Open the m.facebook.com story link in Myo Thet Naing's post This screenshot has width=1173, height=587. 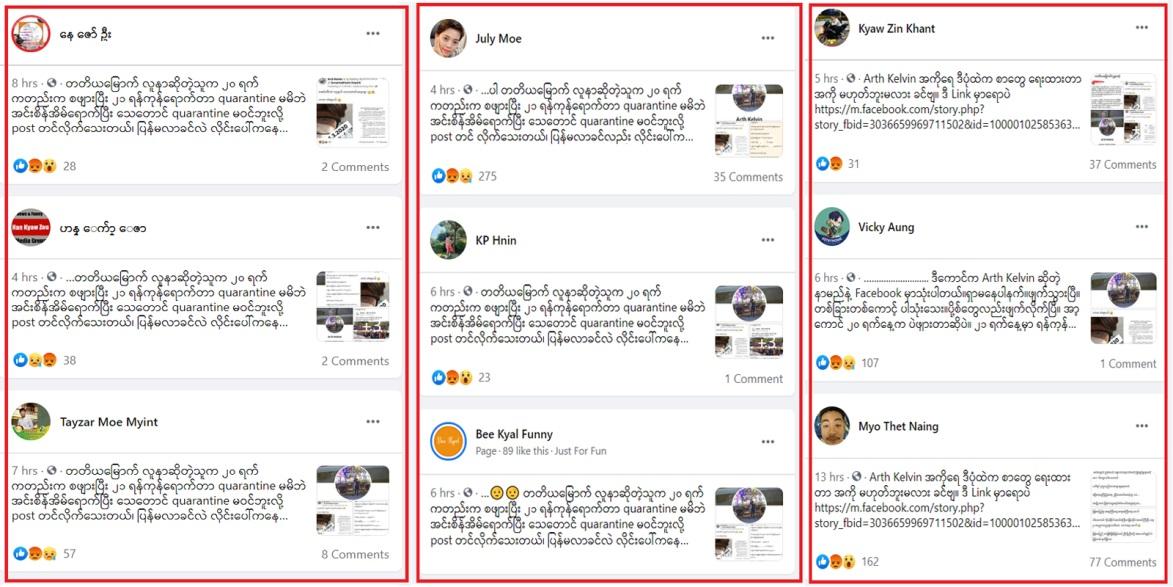point(948,515)
